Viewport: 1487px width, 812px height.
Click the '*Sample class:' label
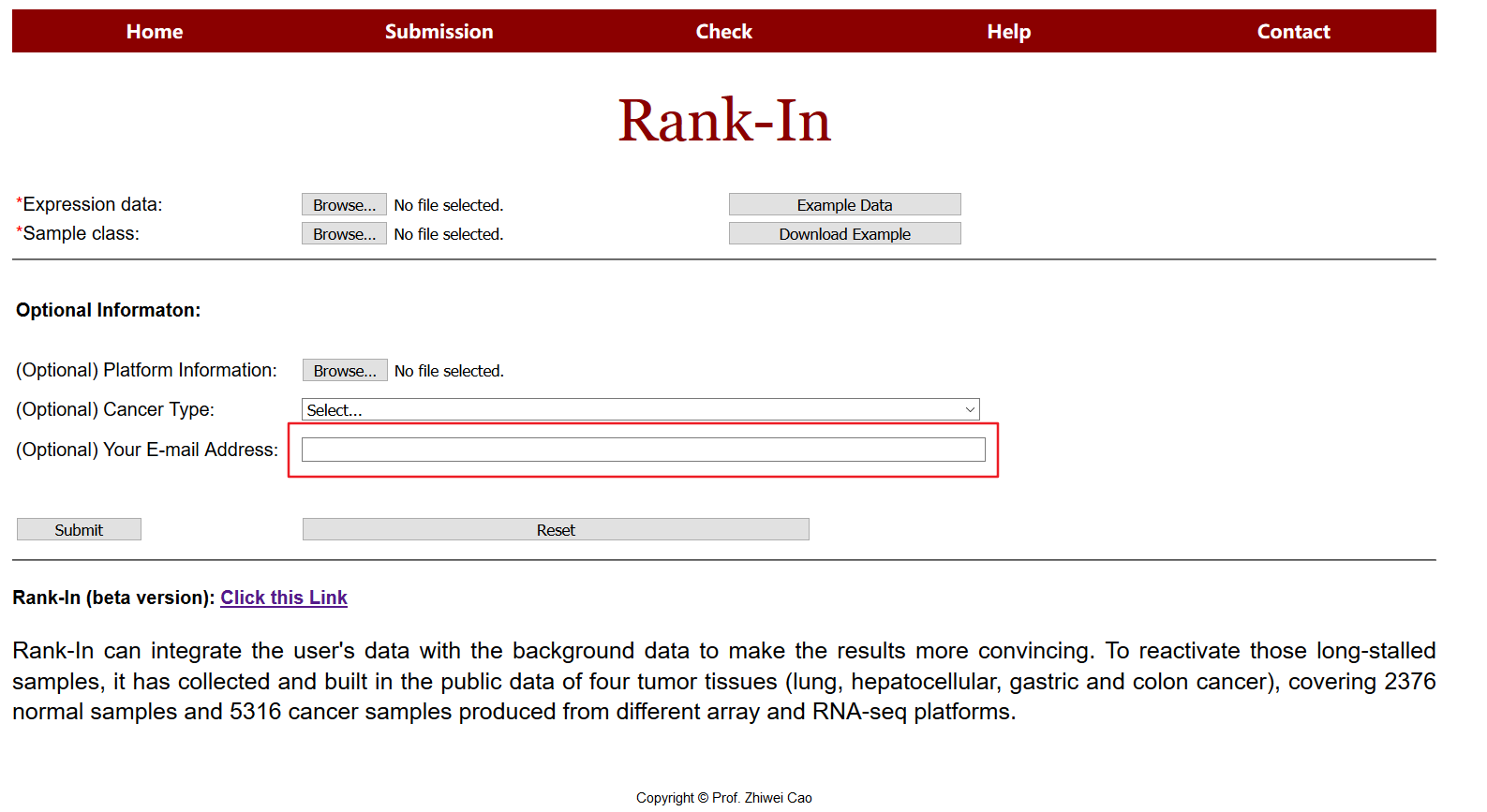(x=78, y=233)
